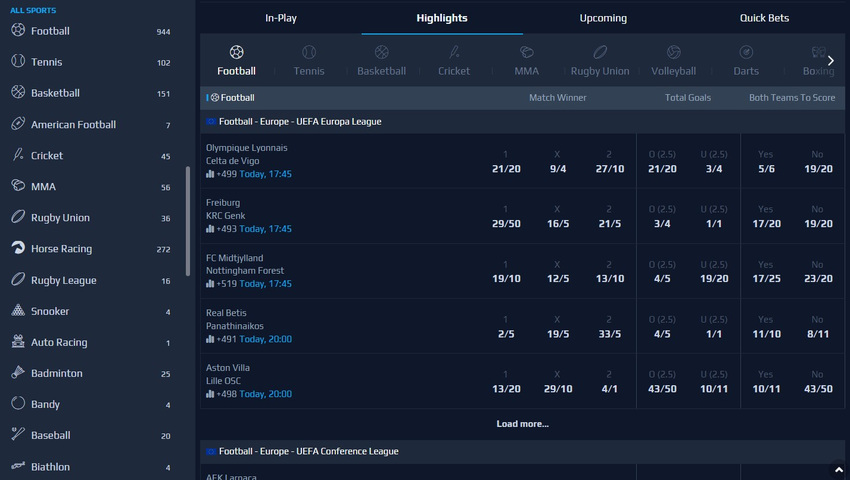Collapse the UEFA Europa League group header
Screen dimensions: 850x480
click(x=522, y=121)
